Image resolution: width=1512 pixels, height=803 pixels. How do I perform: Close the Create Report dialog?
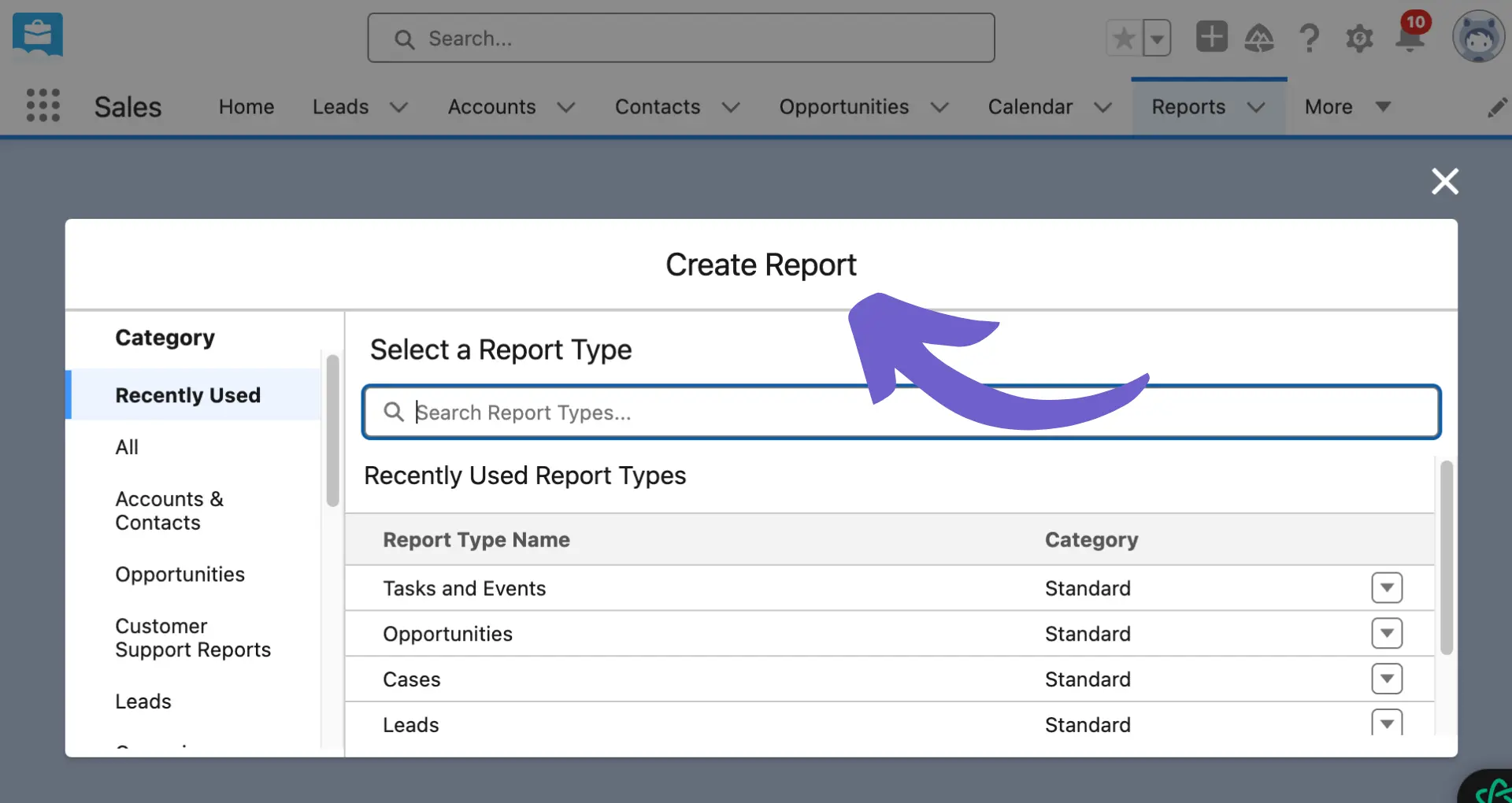[1444, 181]
